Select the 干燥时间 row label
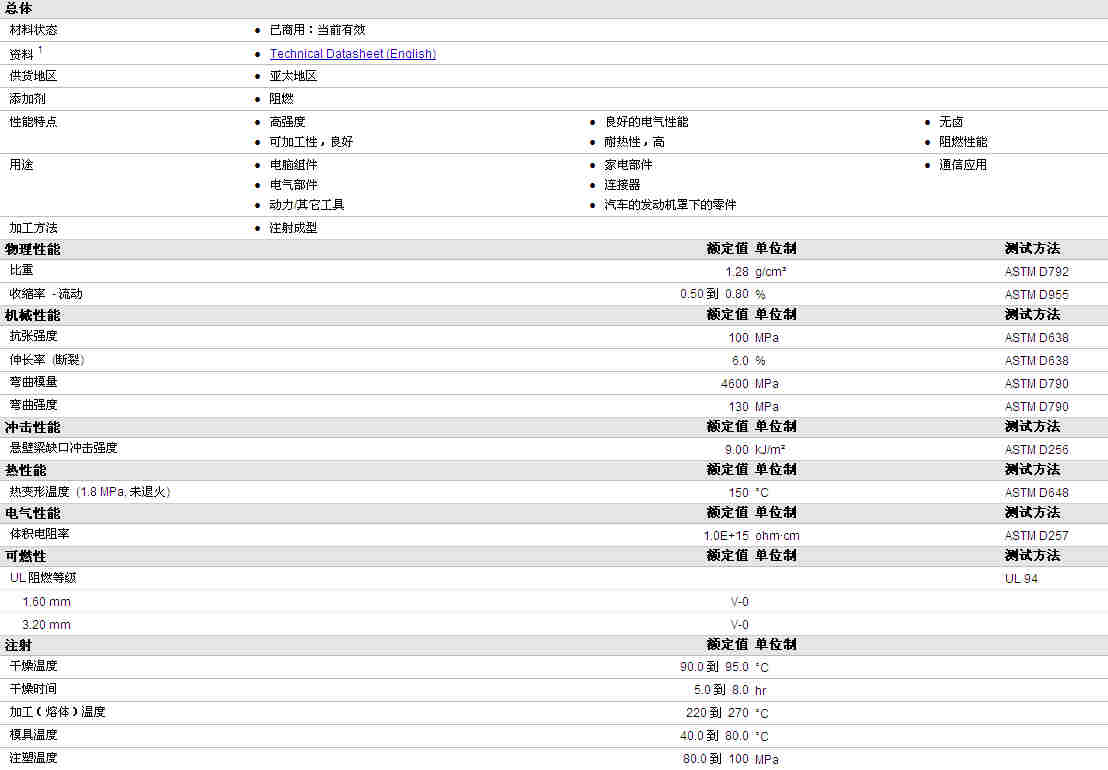 (33, 689)
